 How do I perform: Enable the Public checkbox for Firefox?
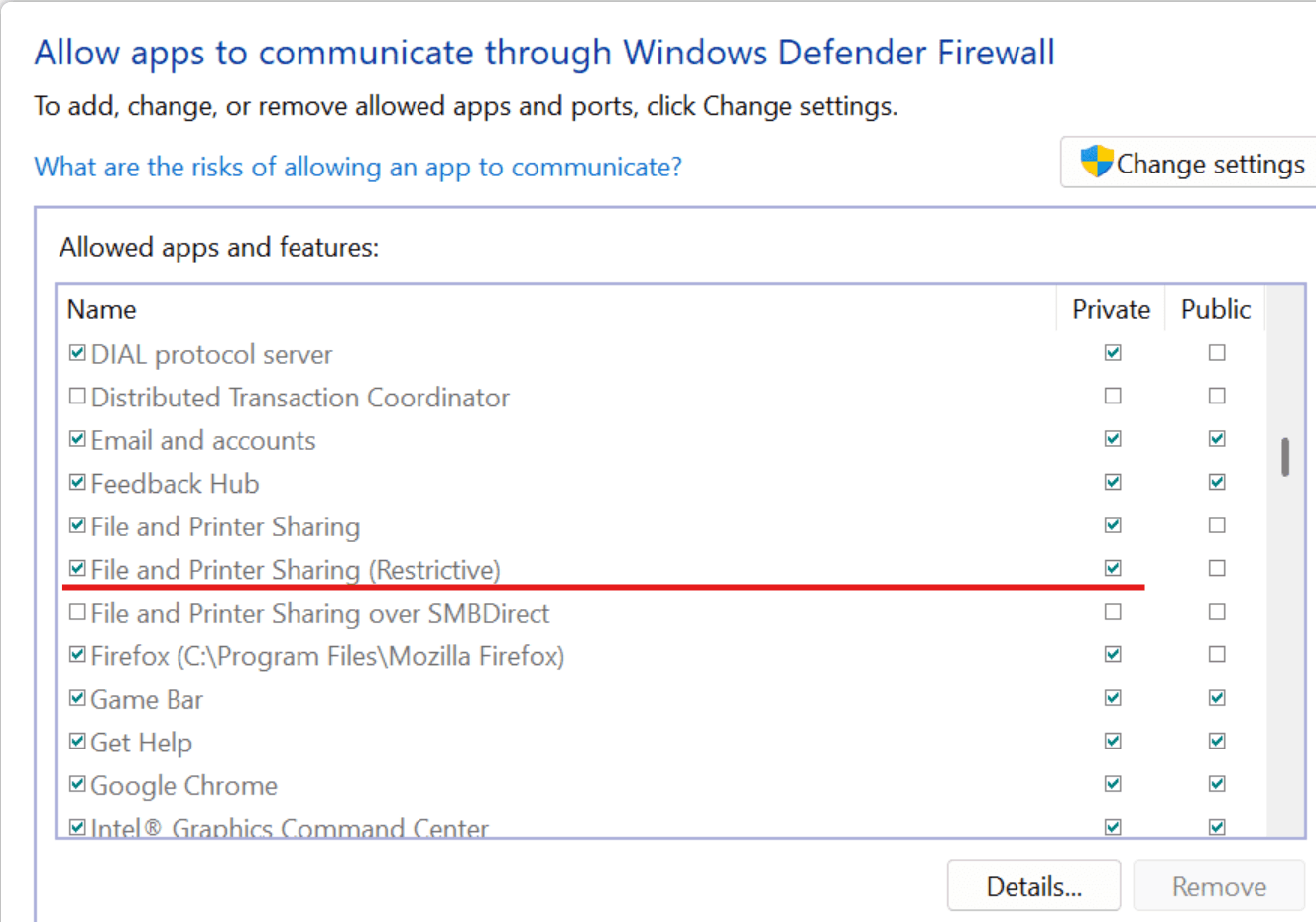point(1217,654)
